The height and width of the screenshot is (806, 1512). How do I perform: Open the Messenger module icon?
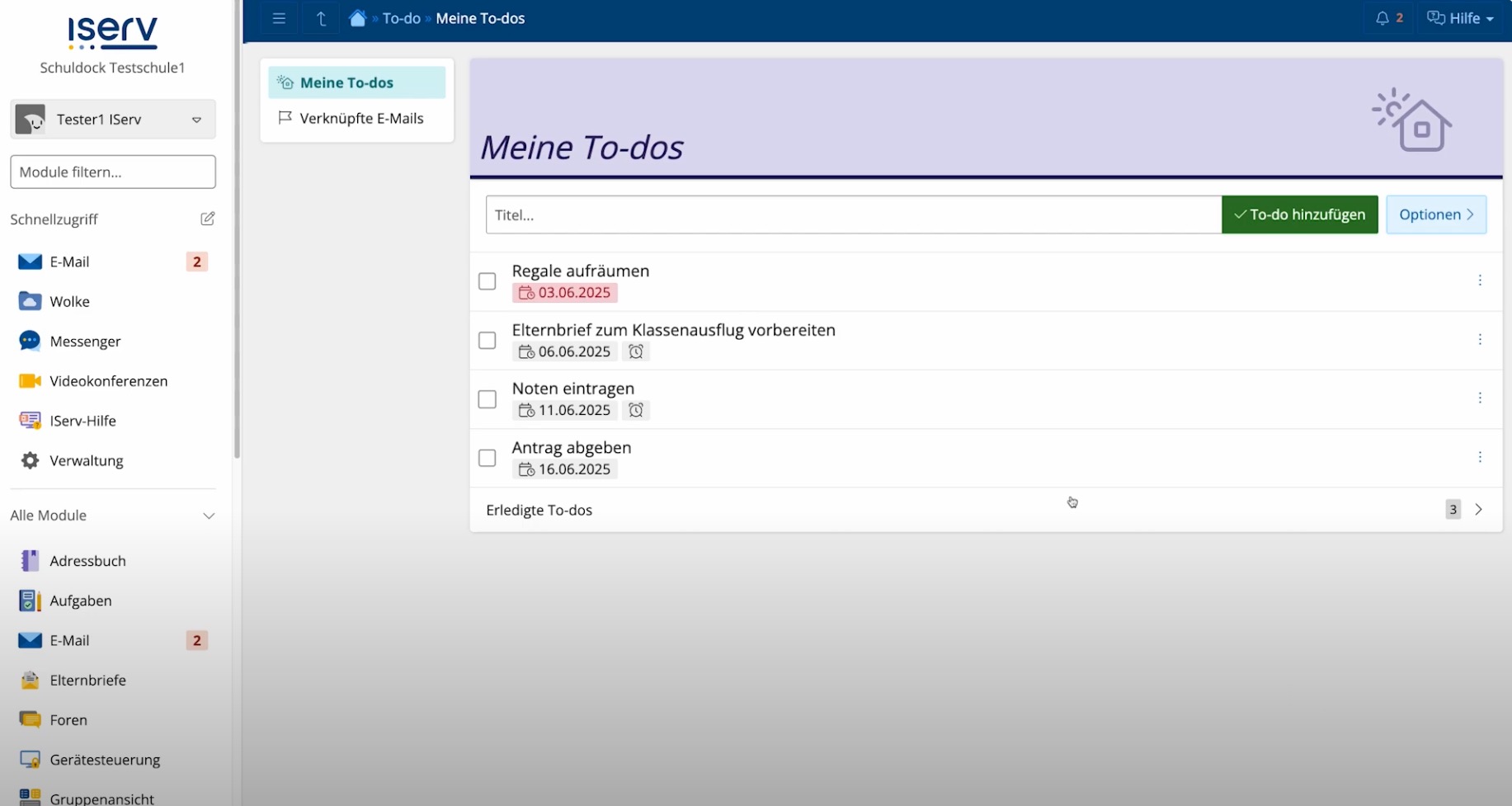[30, 341]
